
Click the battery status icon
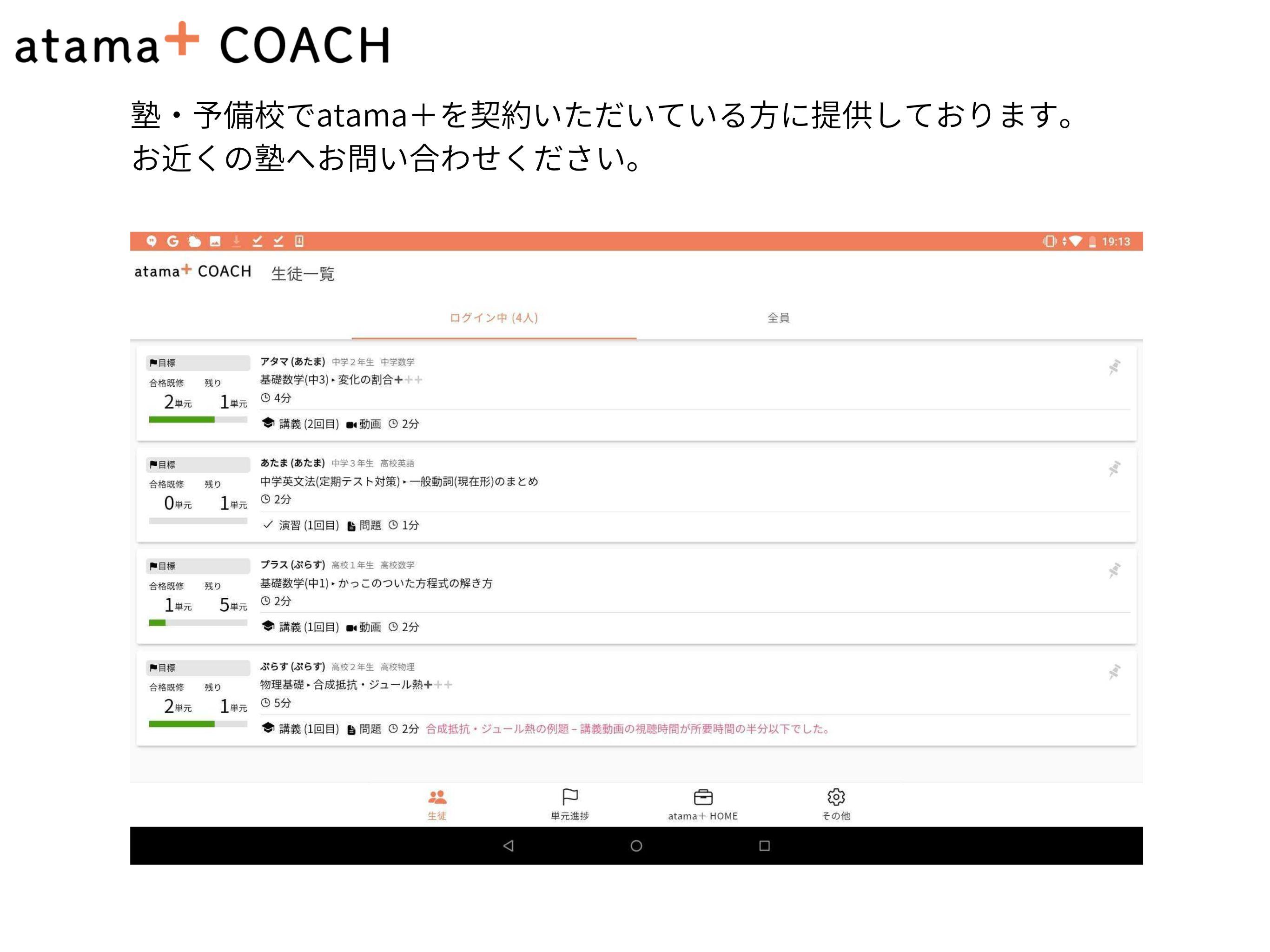point(1091,242)
